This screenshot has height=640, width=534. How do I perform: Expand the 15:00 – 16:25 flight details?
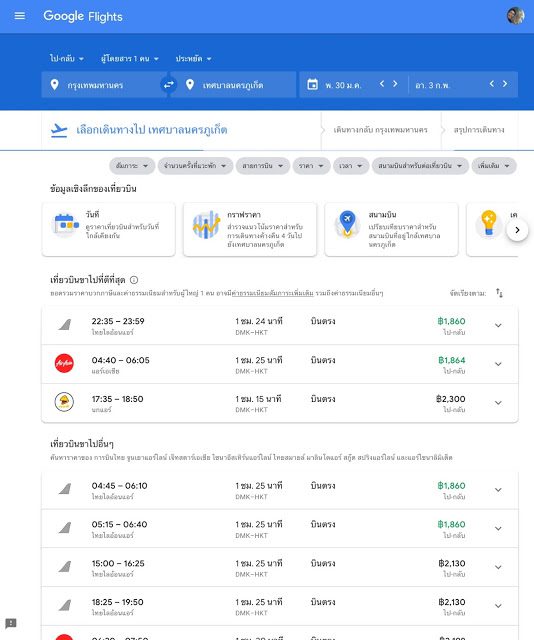coord(498,567)
